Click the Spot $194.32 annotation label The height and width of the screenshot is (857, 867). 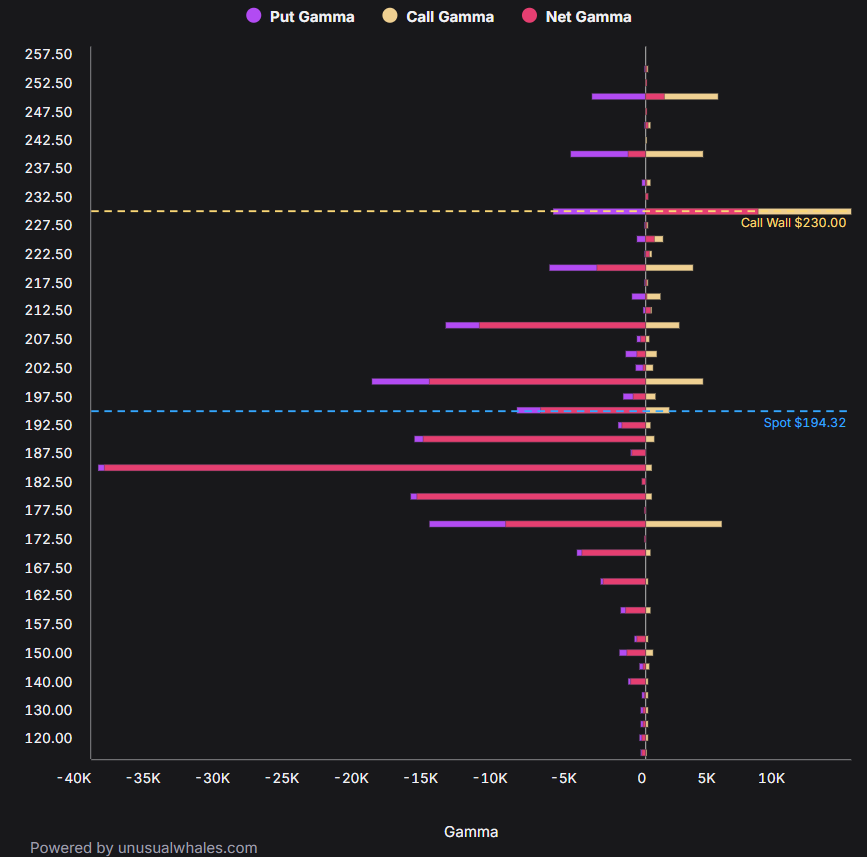point(805,423)
